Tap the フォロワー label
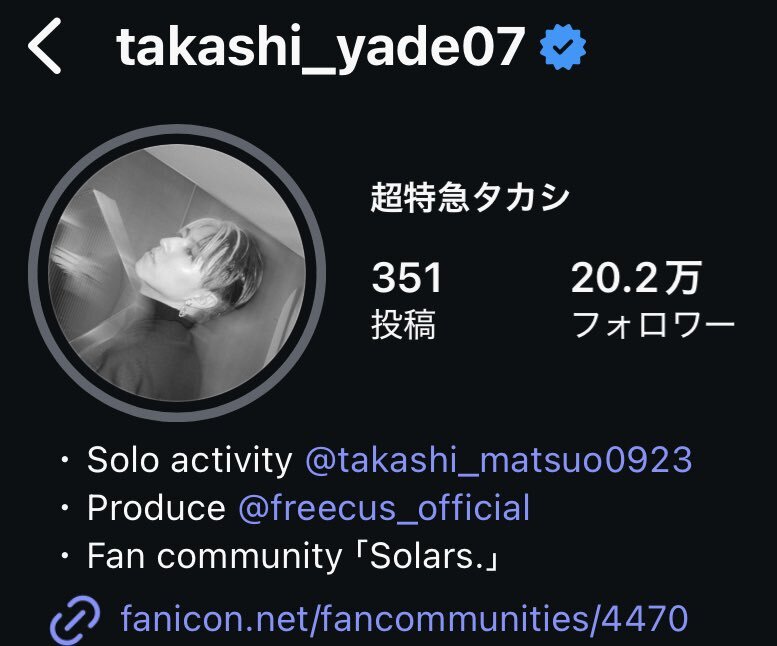The height and width of the screenshot is (646, 777). coord(654,325)
